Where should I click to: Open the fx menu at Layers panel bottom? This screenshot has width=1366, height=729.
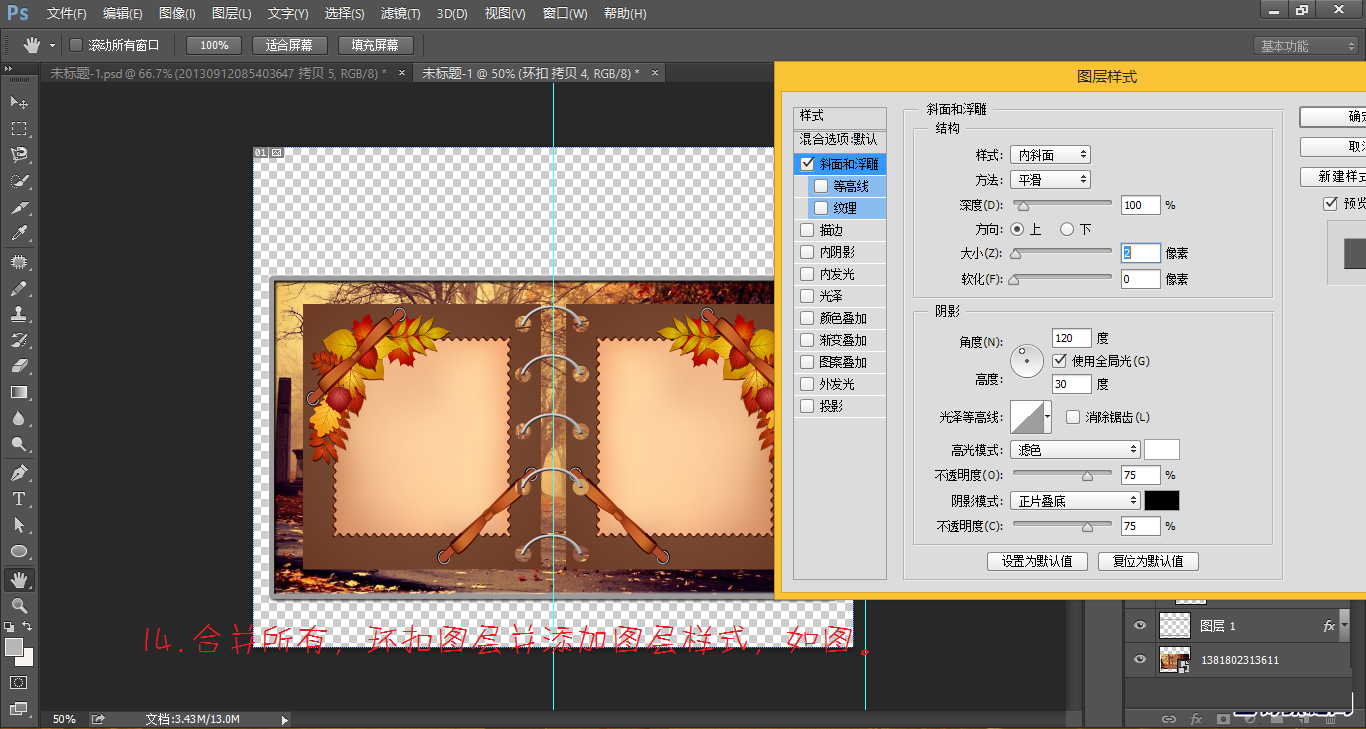point(1195,718)
